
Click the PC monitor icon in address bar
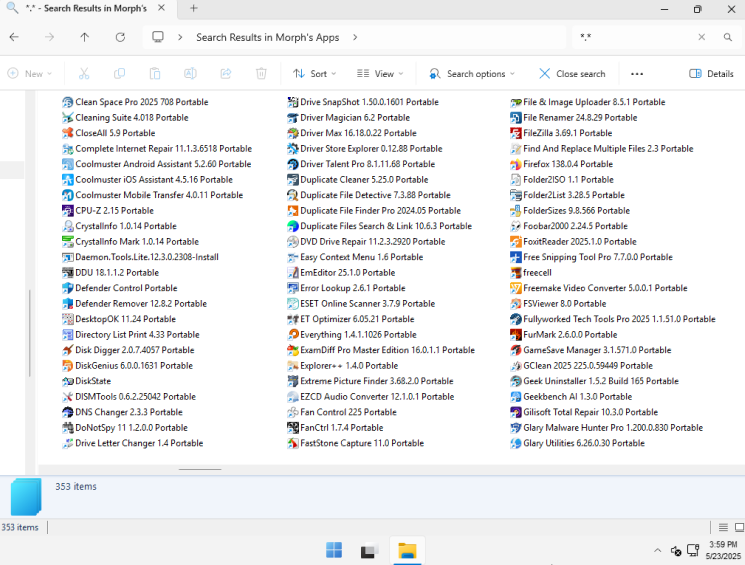[x=158, y=37]
